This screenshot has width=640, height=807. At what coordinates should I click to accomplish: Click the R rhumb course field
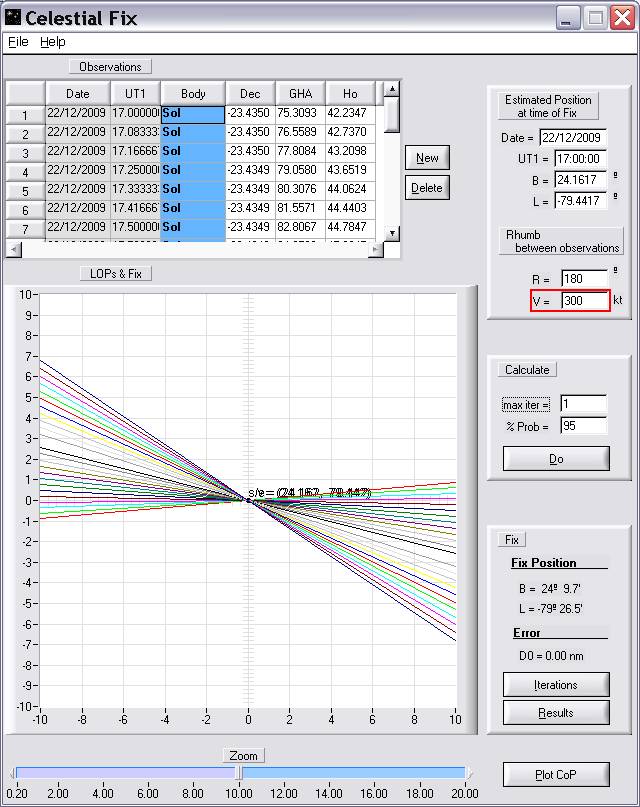pos(584,278)
